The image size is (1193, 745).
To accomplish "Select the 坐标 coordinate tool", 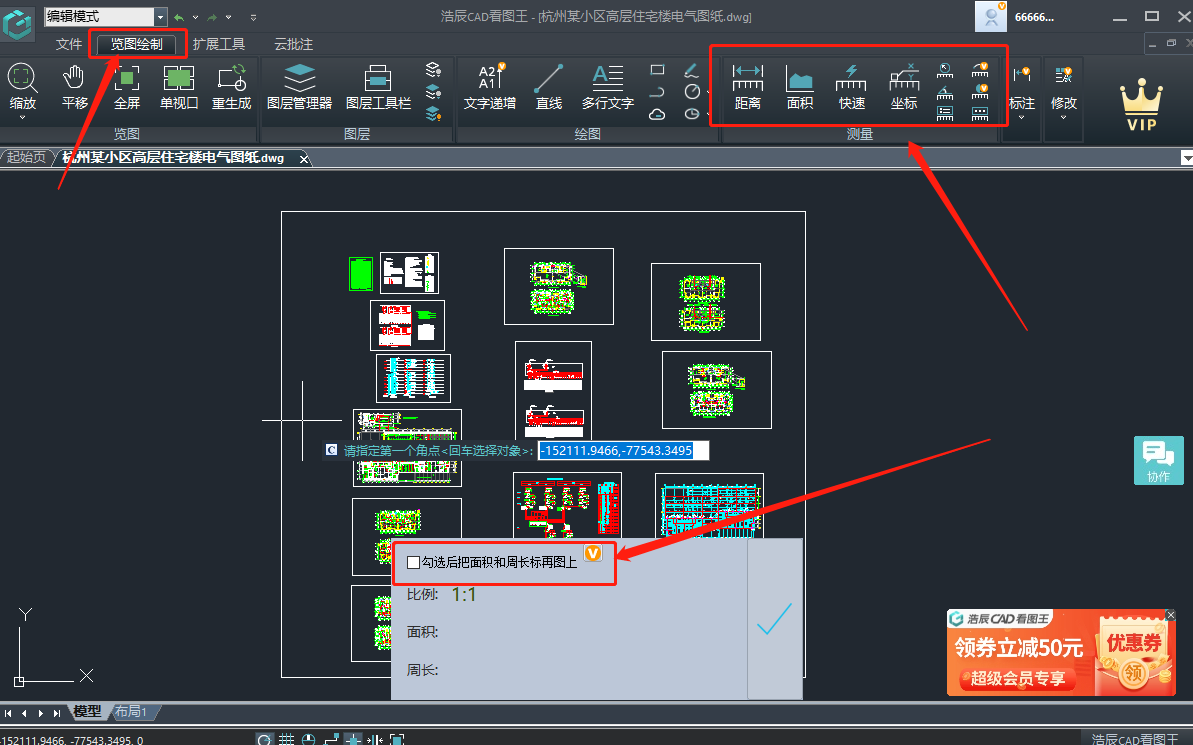I will [x=904, y=86].
